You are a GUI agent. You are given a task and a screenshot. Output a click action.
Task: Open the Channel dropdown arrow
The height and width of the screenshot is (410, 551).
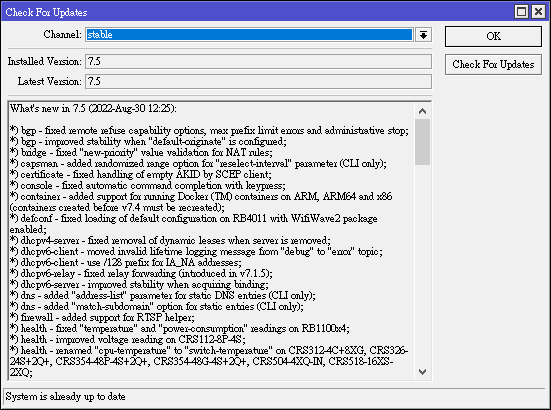[x=423, y=35]
